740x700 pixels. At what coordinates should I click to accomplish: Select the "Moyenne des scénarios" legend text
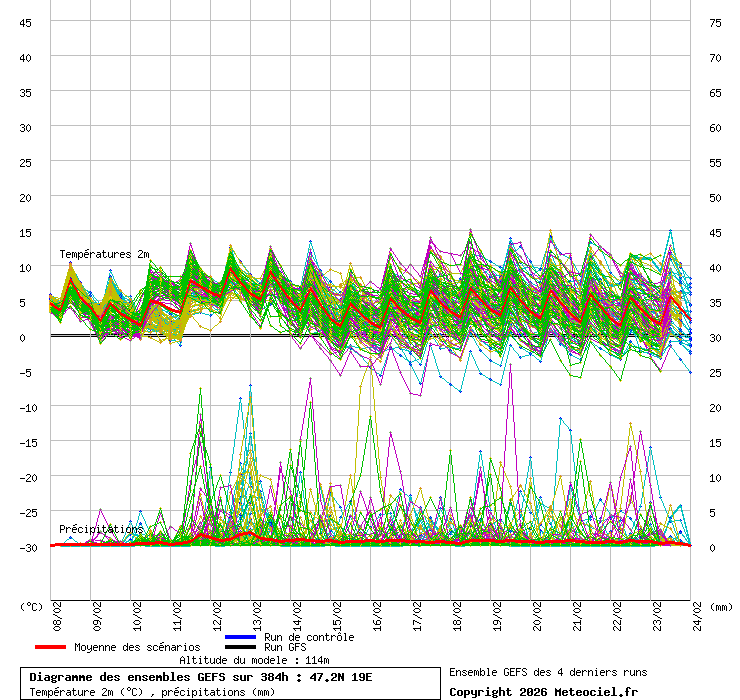pos(137,647)
